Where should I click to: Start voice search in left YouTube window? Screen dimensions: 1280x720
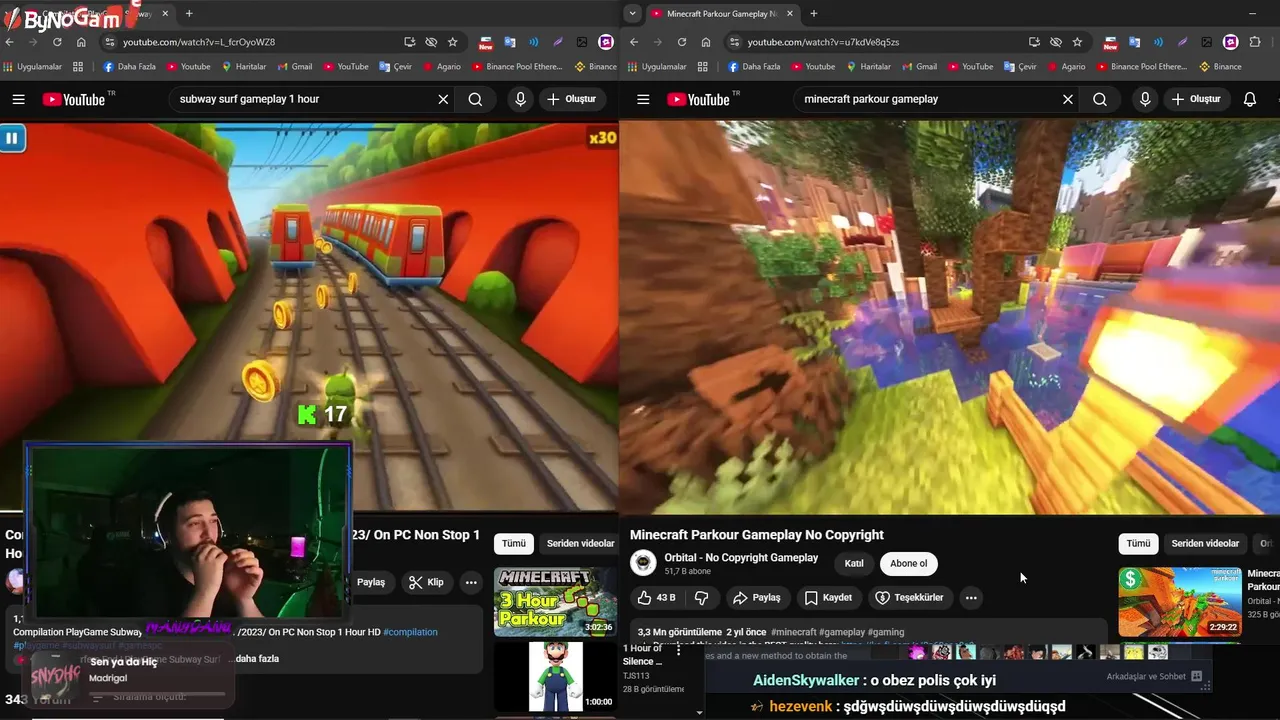[520, 99]
